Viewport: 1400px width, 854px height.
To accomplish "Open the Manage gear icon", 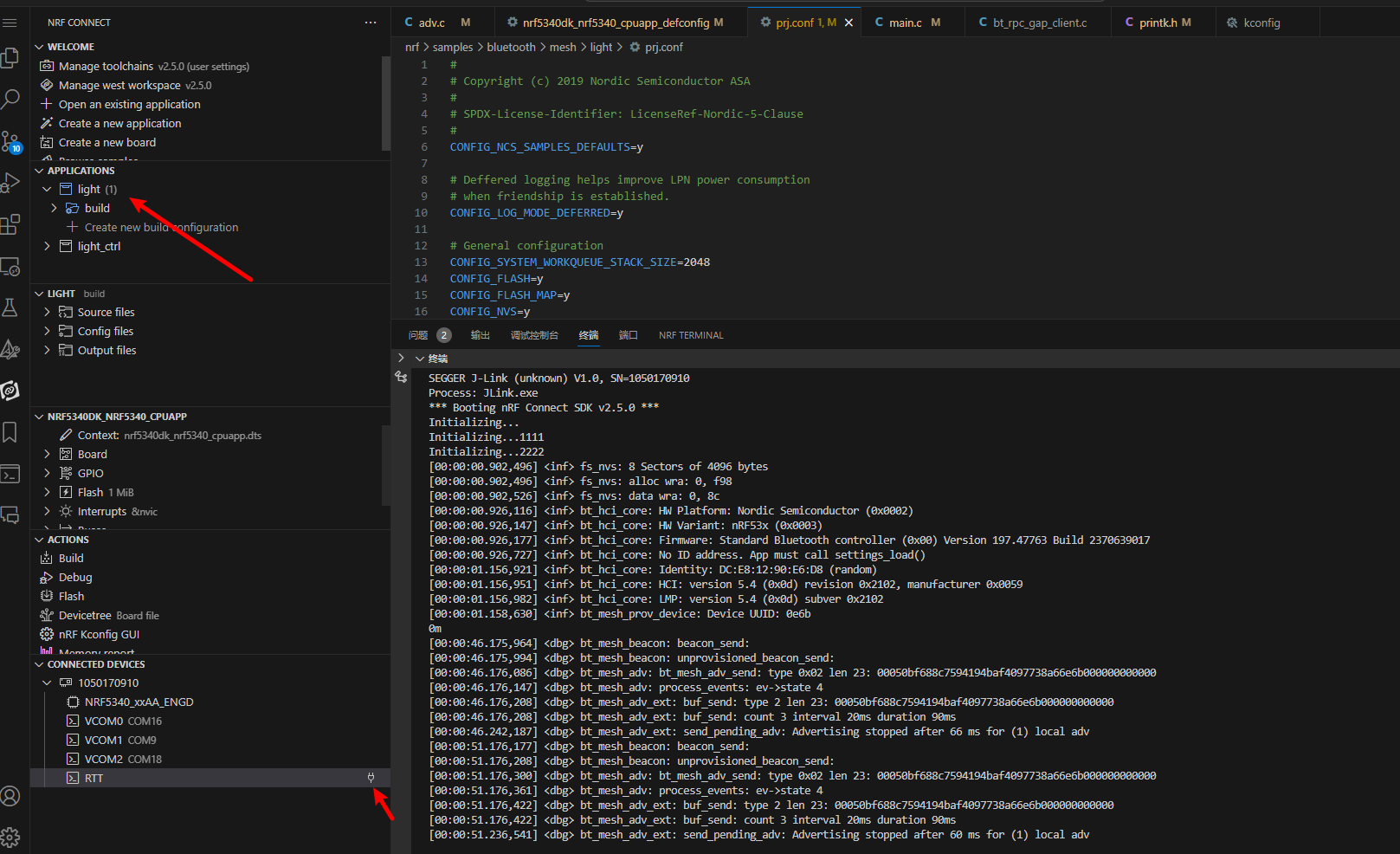I will click(10, 838).
